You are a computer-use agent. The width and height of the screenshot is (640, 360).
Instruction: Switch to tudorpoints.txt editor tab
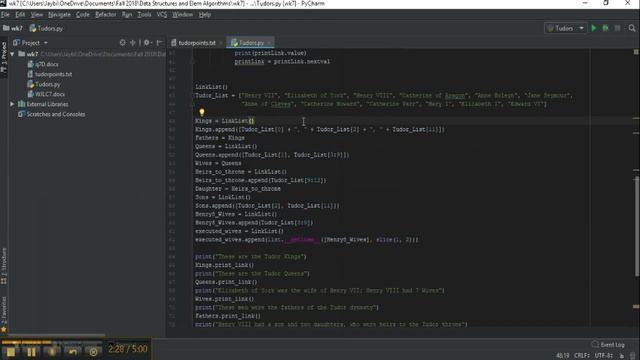197,42
